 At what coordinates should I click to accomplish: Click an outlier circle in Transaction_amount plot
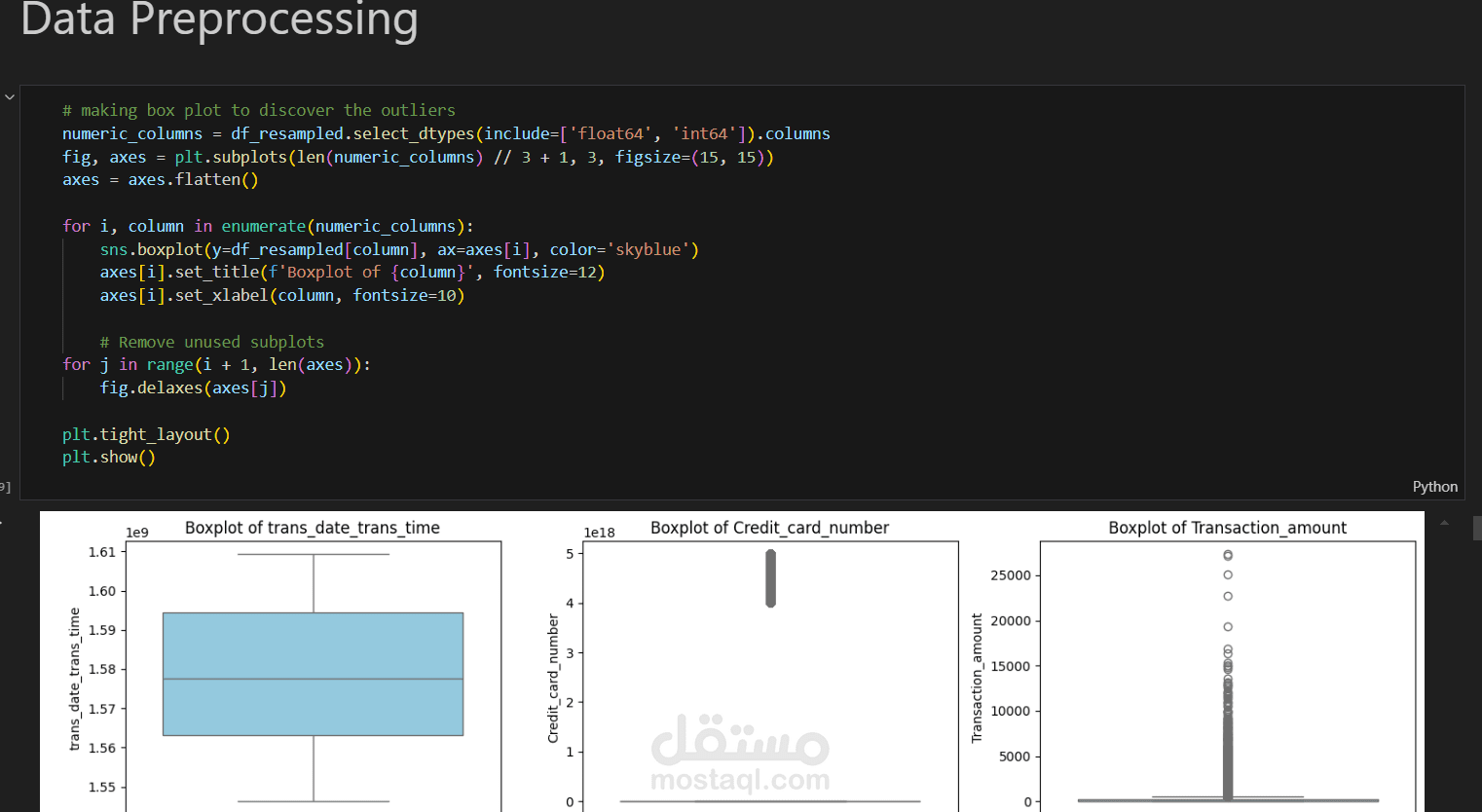1227,554
